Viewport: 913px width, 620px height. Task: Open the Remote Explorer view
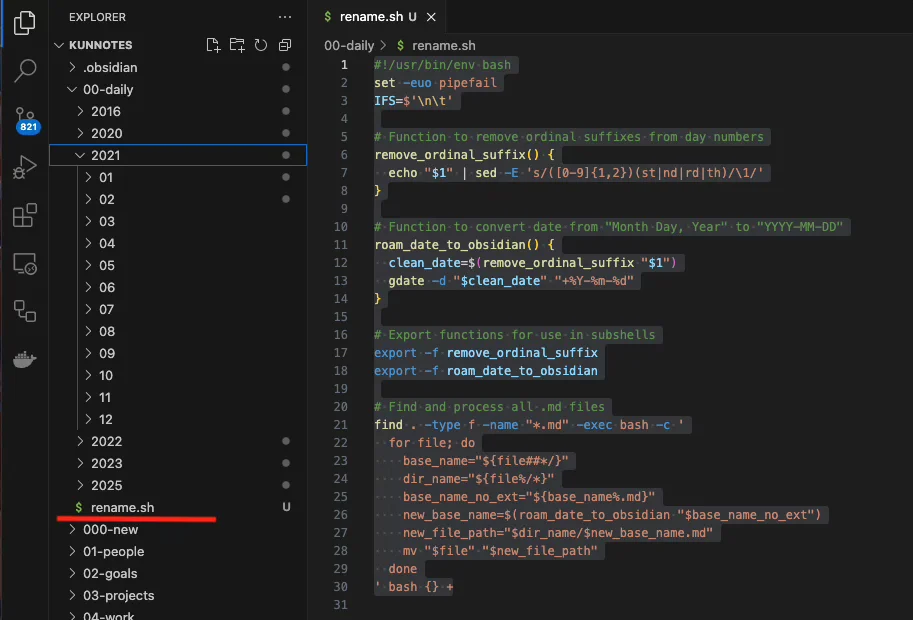(25, 263)
